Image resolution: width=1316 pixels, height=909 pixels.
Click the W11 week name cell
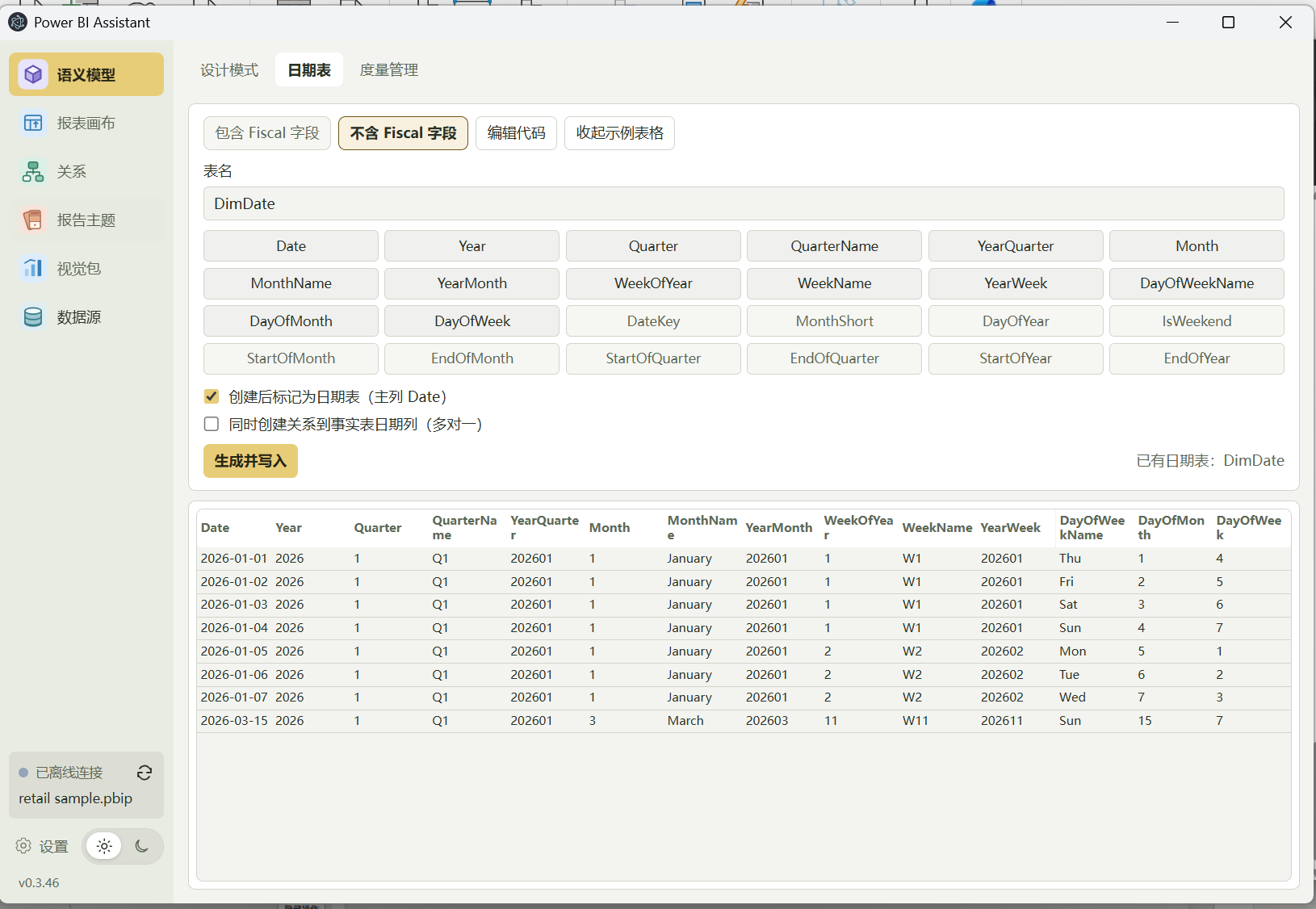pyautogui.click(x=916, y=720)
